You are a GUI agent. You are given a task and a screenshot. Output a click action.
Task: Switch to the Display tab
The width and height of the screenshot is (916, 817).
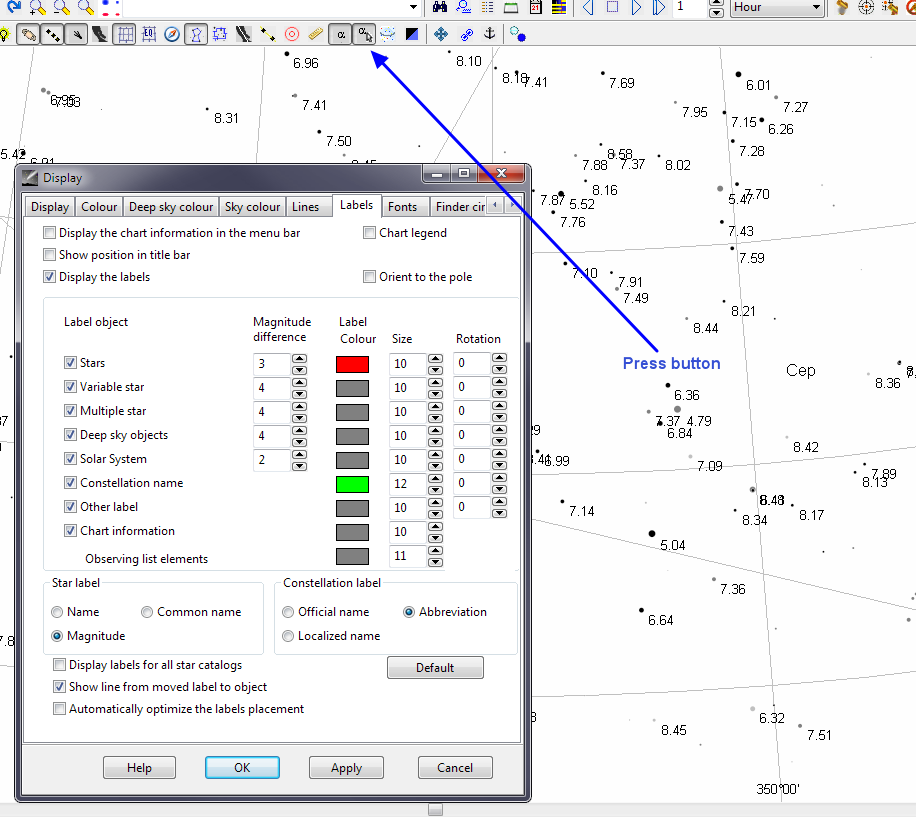(x=50, y=207)
